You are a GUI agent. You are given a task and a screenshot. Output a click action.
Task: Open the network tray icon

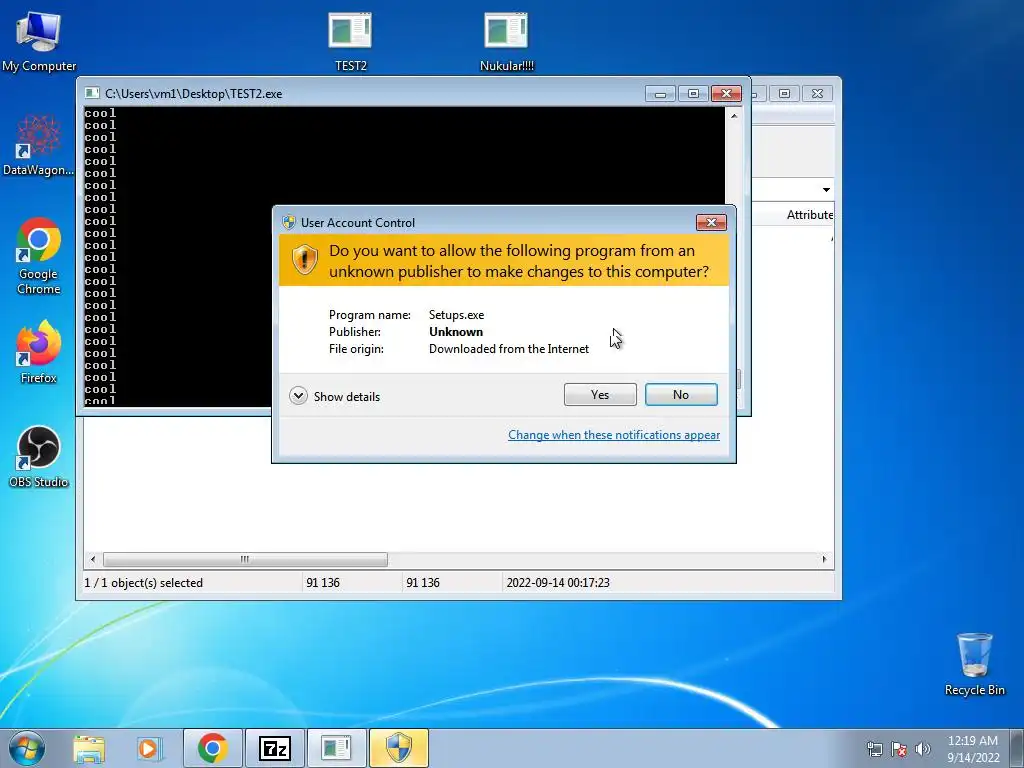[874, 749]
